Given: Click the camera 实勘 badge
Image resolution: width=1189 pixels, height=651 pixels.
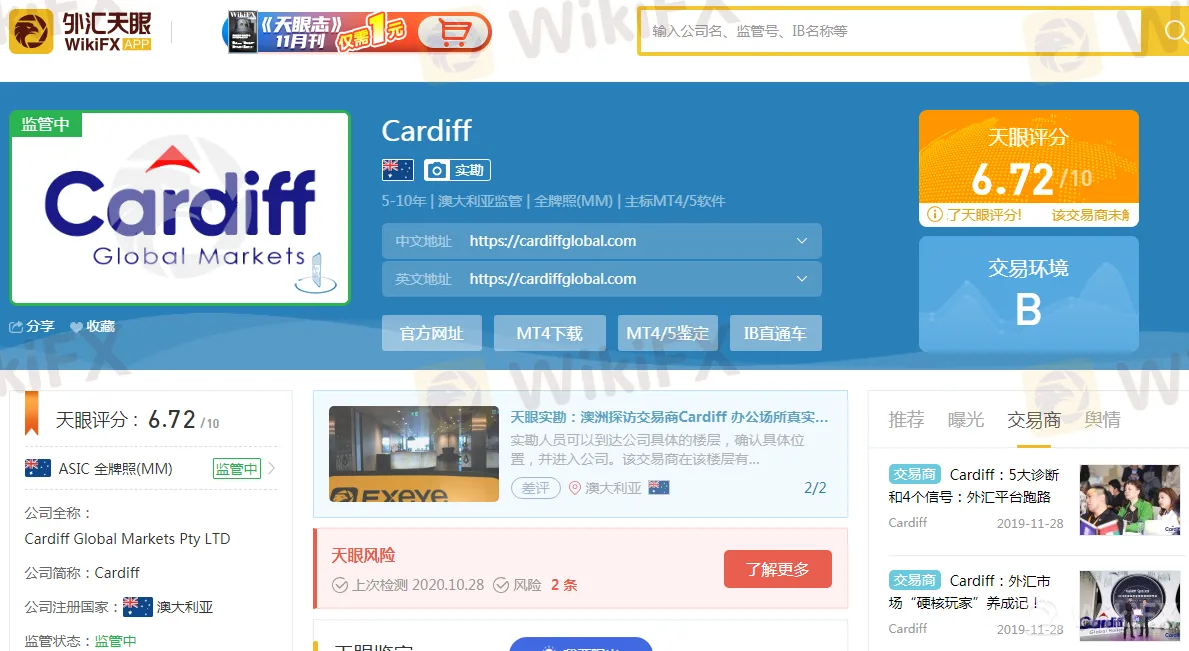Looking at the screenshot, I should point(457,170).
